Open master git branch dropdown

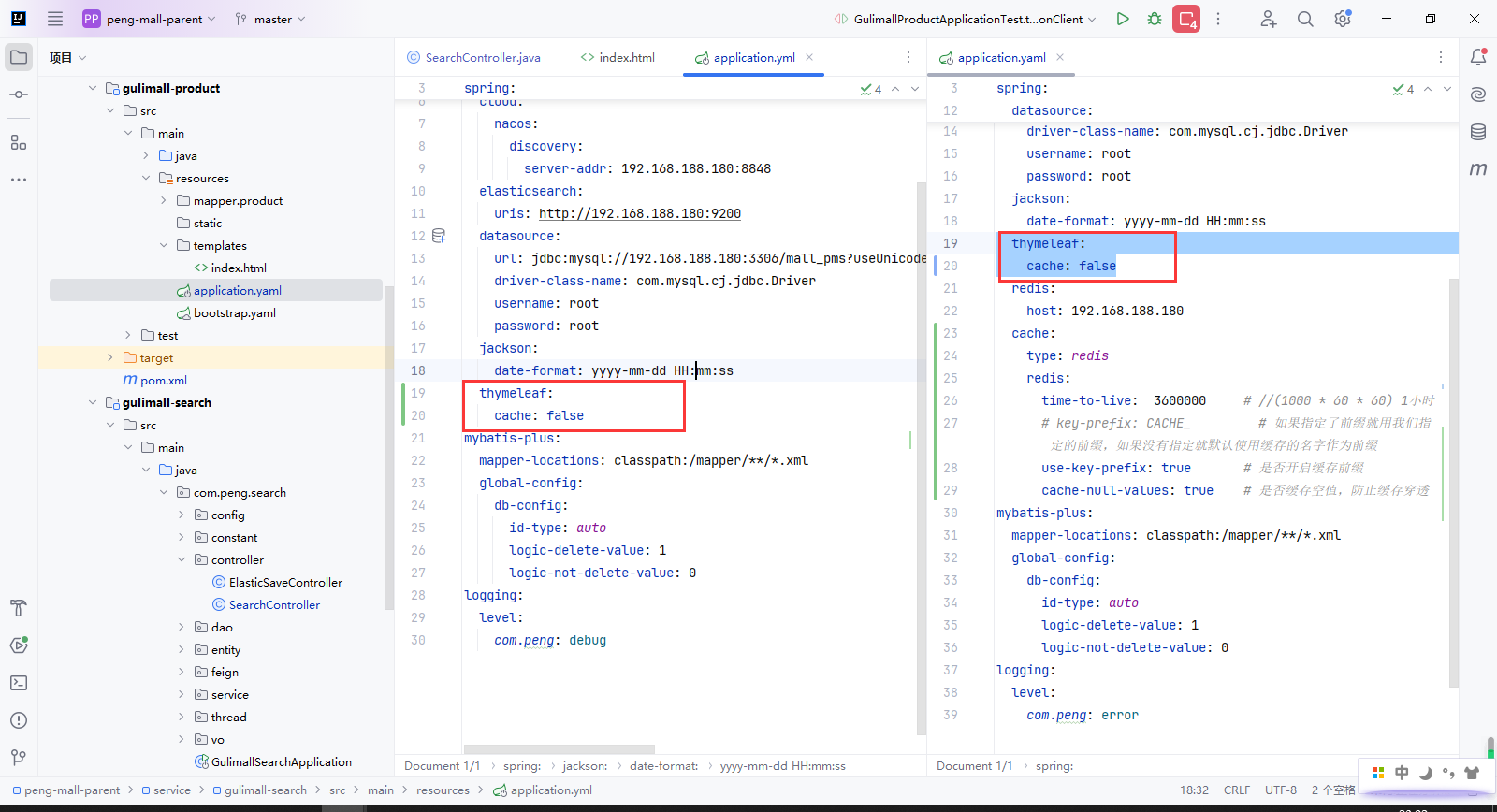[270, 19]
